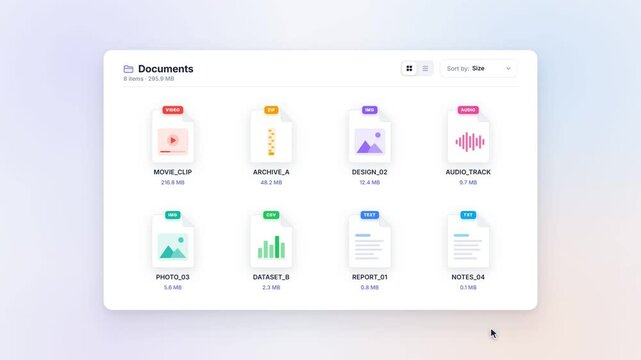The image size is (641, 360).
Task: Open the Sort by Size dropdown
Action: pos(479,69)
